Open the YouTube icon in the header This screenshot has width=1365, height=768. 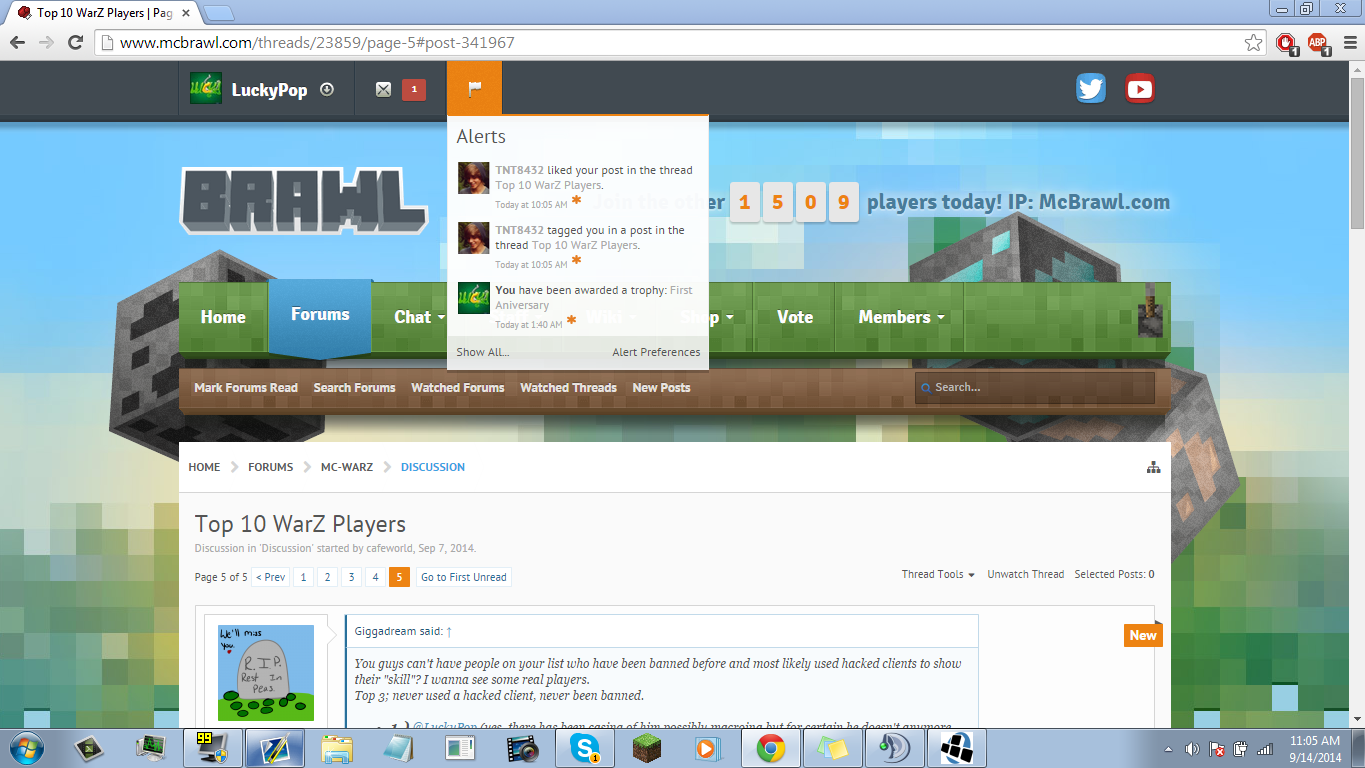1140,89
